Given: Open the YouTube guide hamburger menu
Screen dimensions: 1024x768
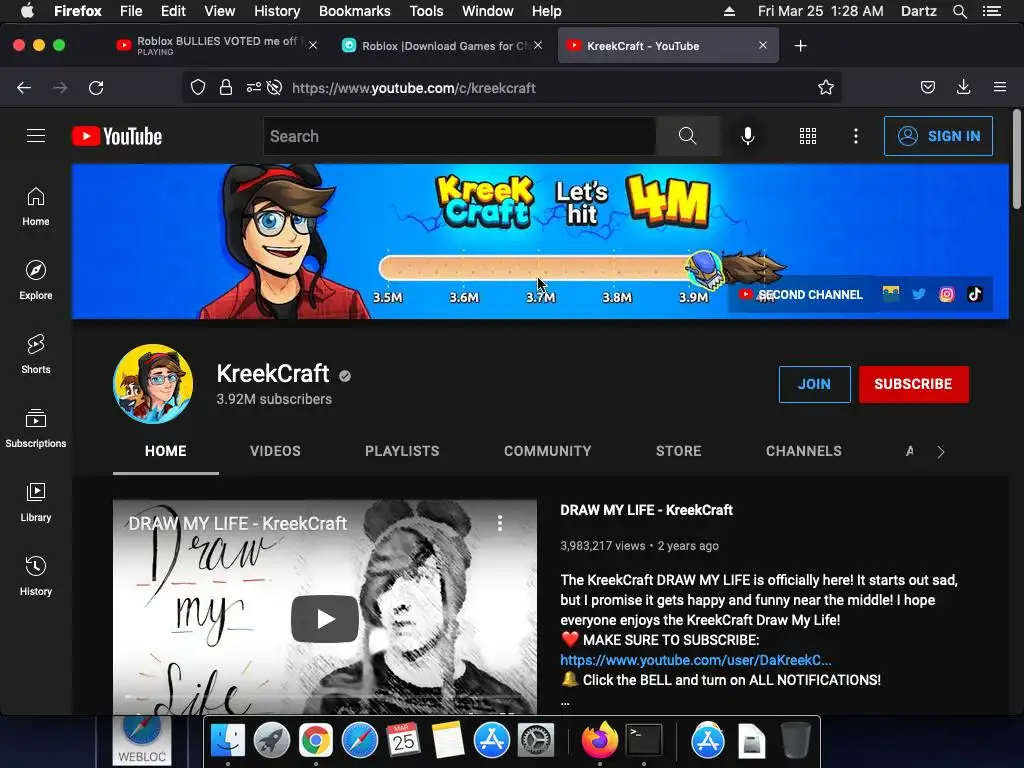Looking at the screenshot, I should coord(36,136).
